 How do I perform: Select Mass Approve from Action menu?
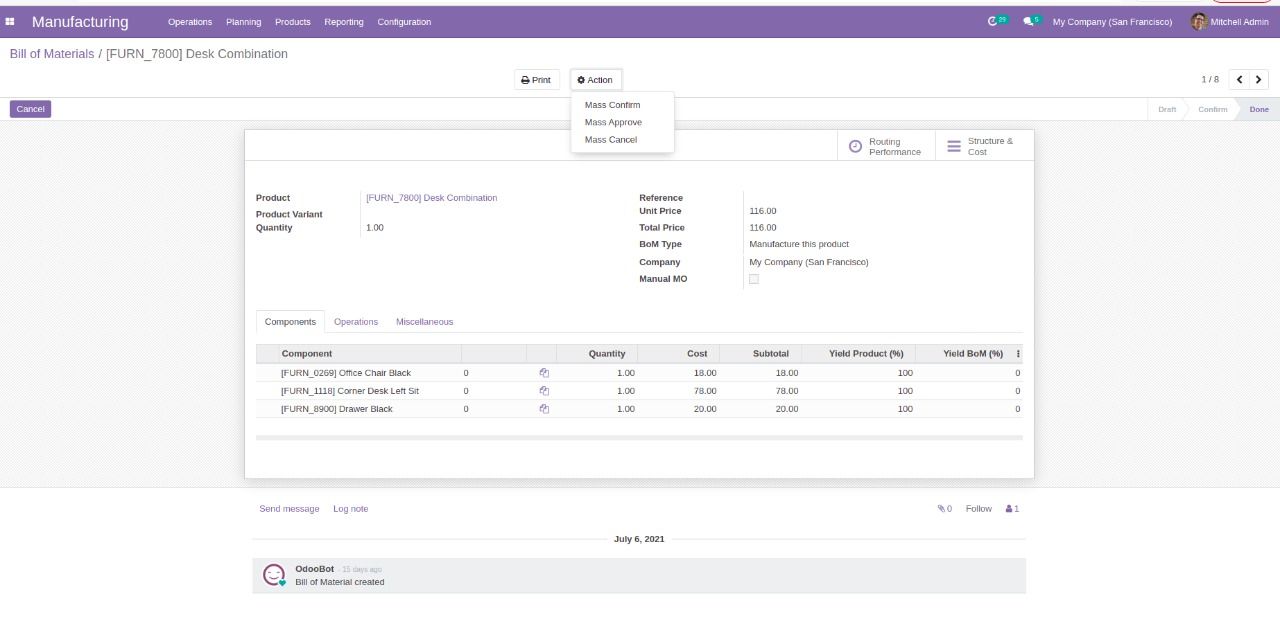pos(613,122)
